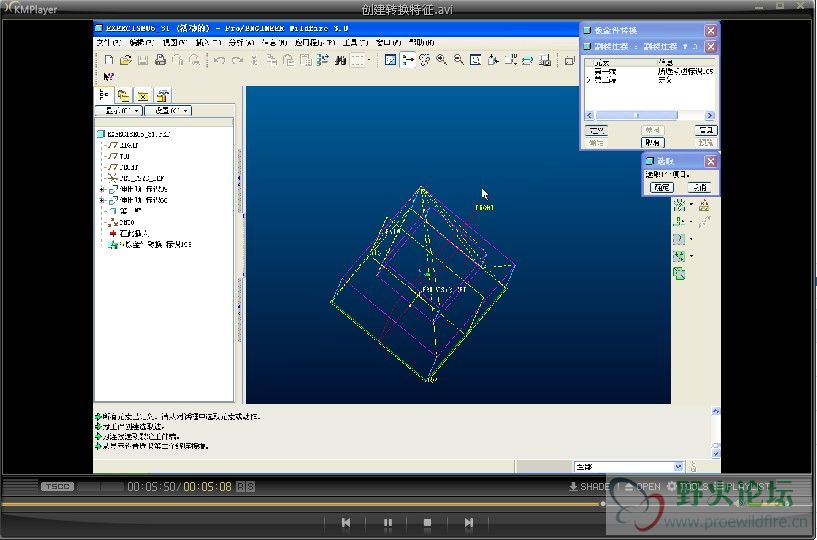
Task: Open the Edit menu
Action: pos(141,42)
